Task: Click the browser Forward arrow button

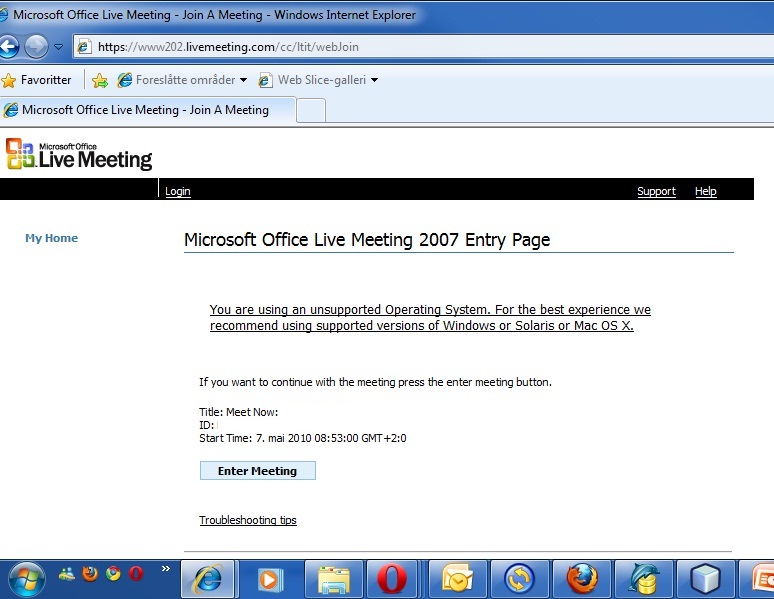Action: (x=37, y=47)
